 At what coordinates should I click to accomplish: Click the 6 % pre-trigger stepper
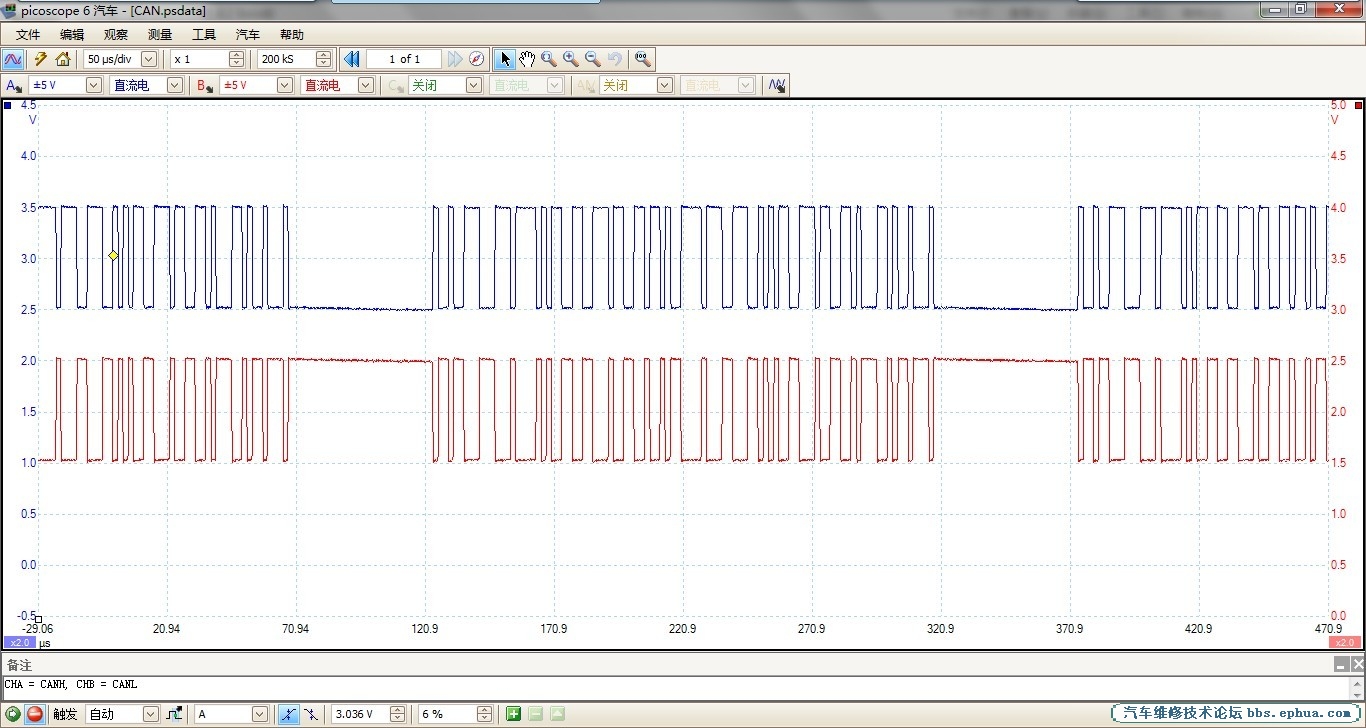click(485, 714)
